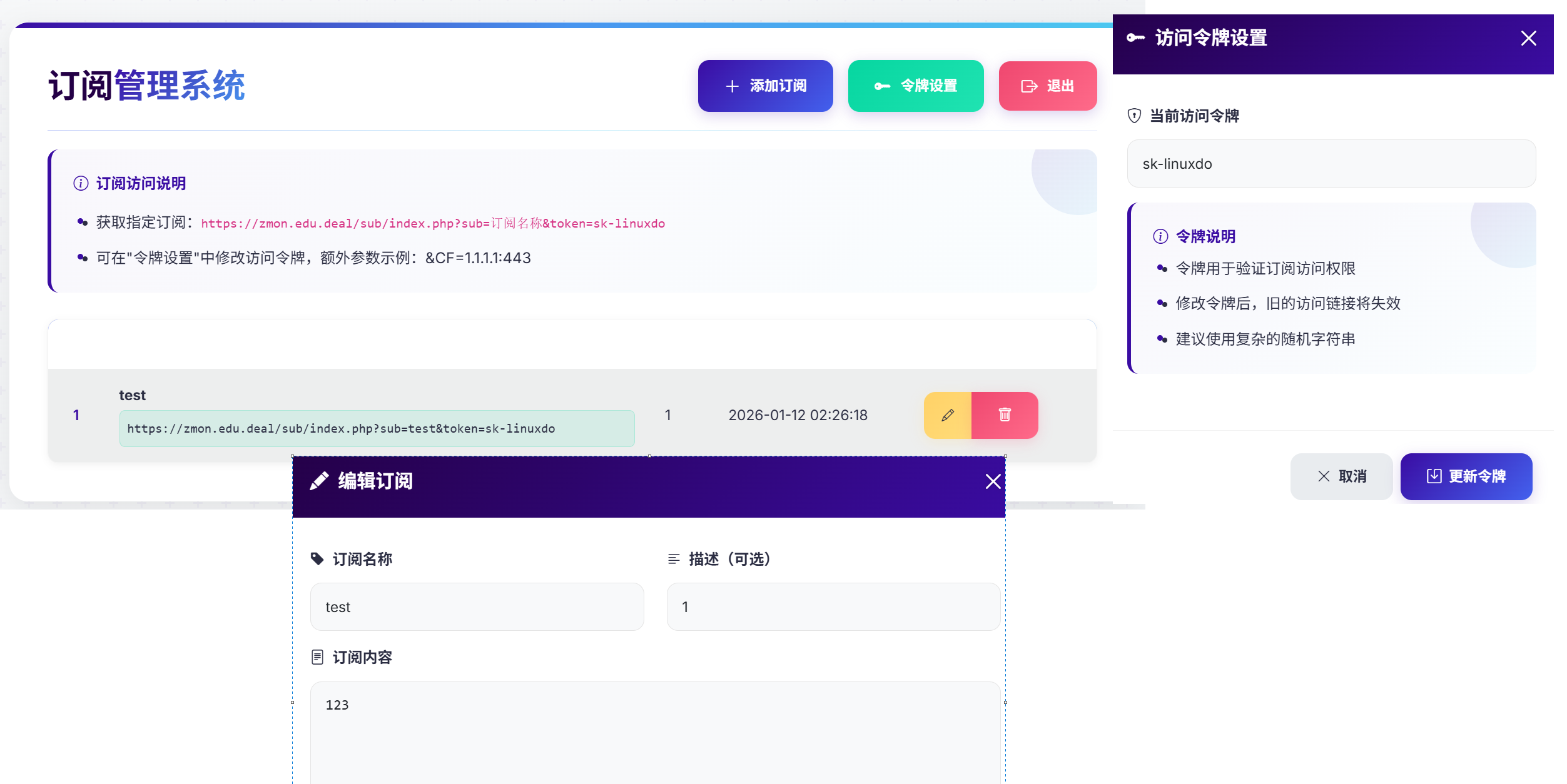Click the key icon in token settings header
Screen dimensions: 1567x784
tap(1135, 38)
